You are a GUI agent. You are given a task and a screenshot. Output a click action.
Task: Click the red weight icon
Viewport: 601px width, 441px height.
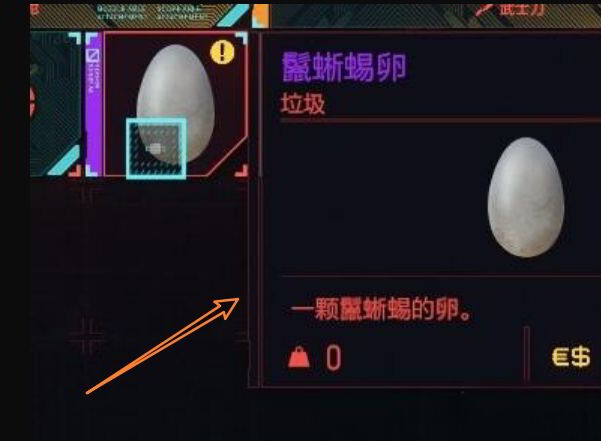coord(299,357)
